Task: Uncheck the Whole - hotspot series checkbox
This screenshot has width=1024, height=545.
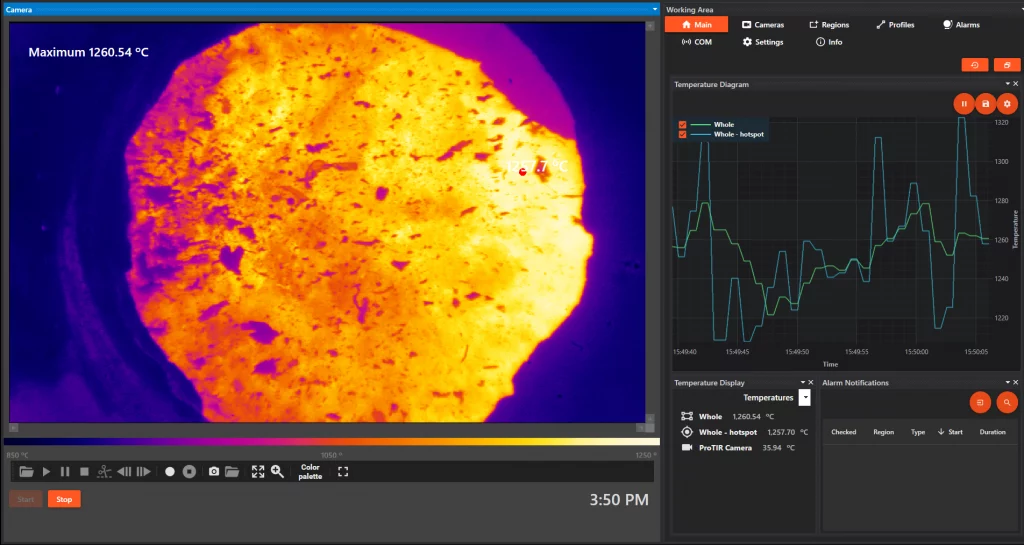Action: click(683, 134)
